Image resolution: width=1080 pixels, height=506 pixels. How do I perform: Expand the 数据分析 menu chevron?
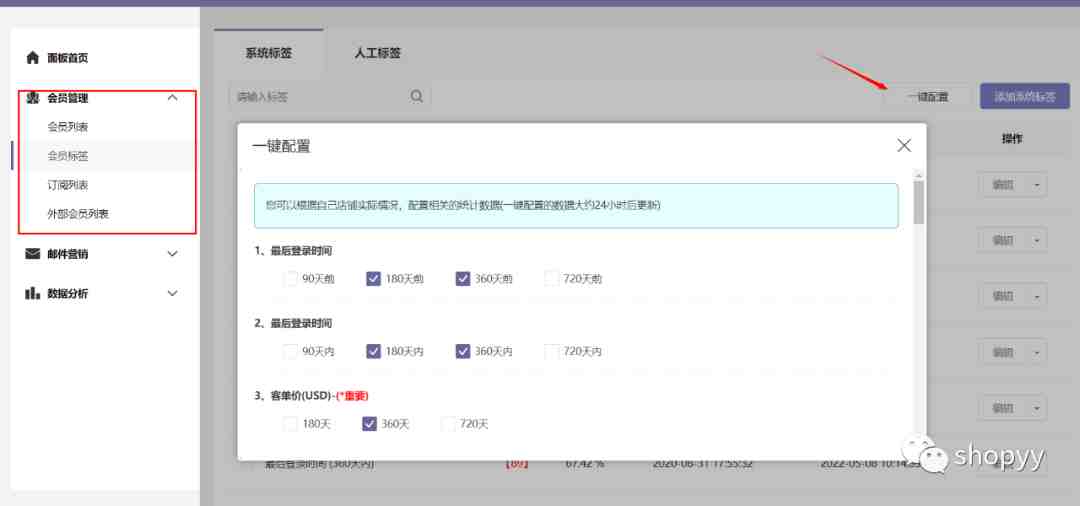[x=172, y=293]
